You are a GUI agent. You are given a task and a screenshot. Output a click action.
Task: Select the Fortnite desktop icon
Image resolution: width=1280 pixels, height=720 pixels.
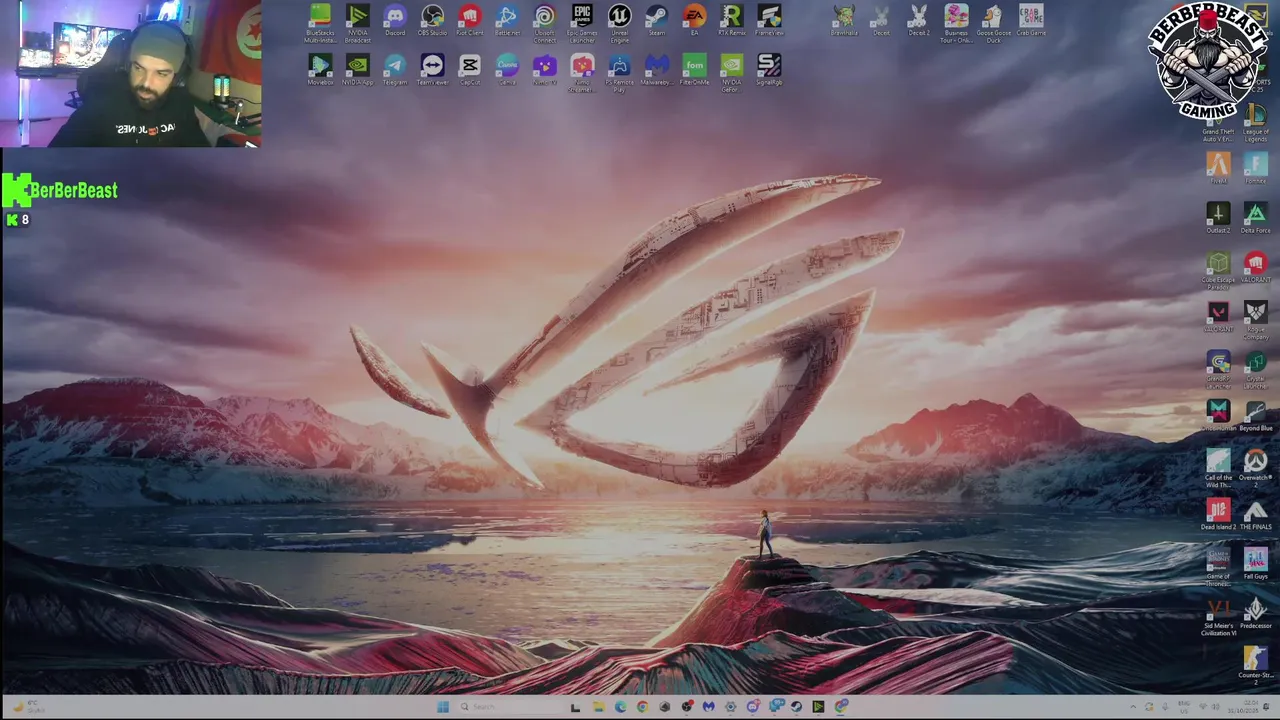pyautogui.click(x=1256, y=168)
